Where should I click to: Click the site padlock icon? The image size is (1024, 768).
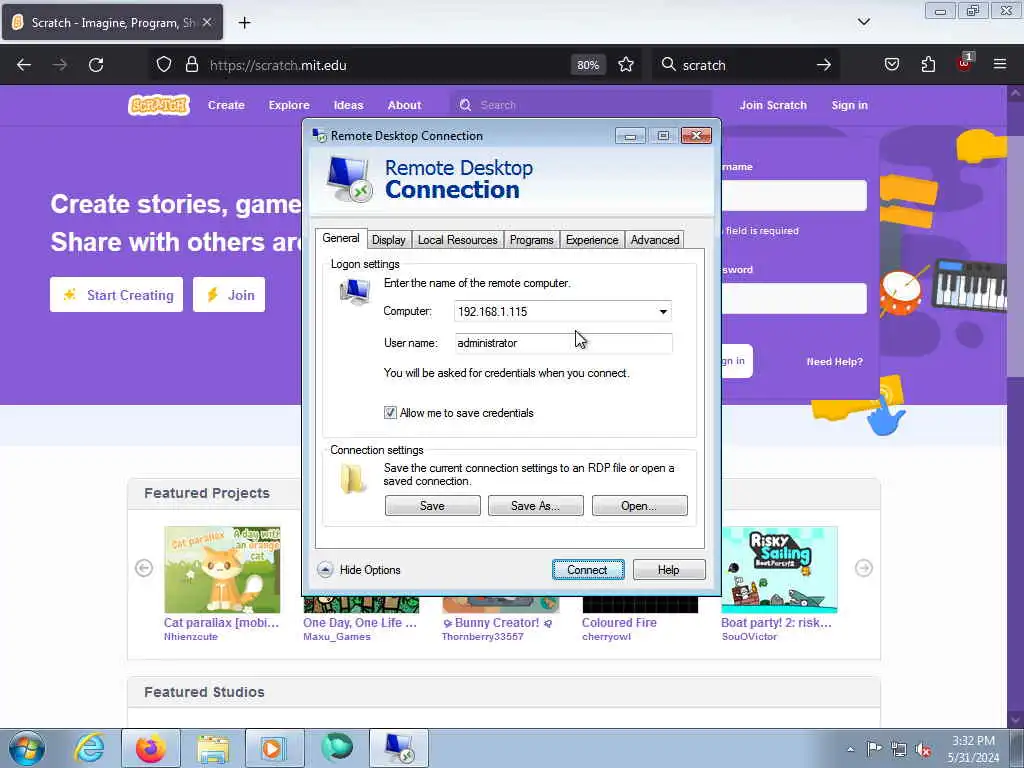pos(191,65)
